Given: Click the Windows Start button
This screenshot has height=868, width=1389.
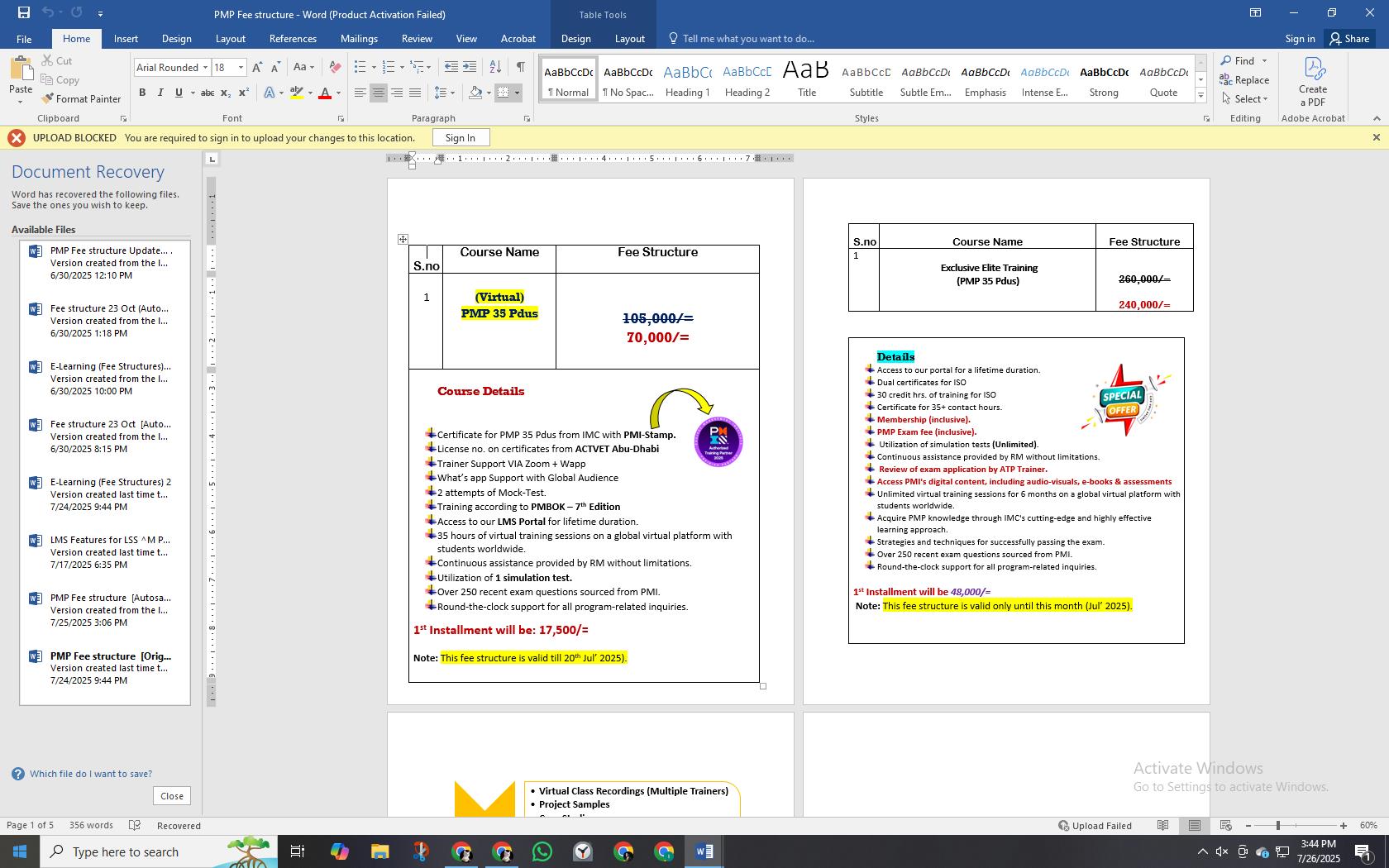Looking at the screenshot, I should (20, 851).
